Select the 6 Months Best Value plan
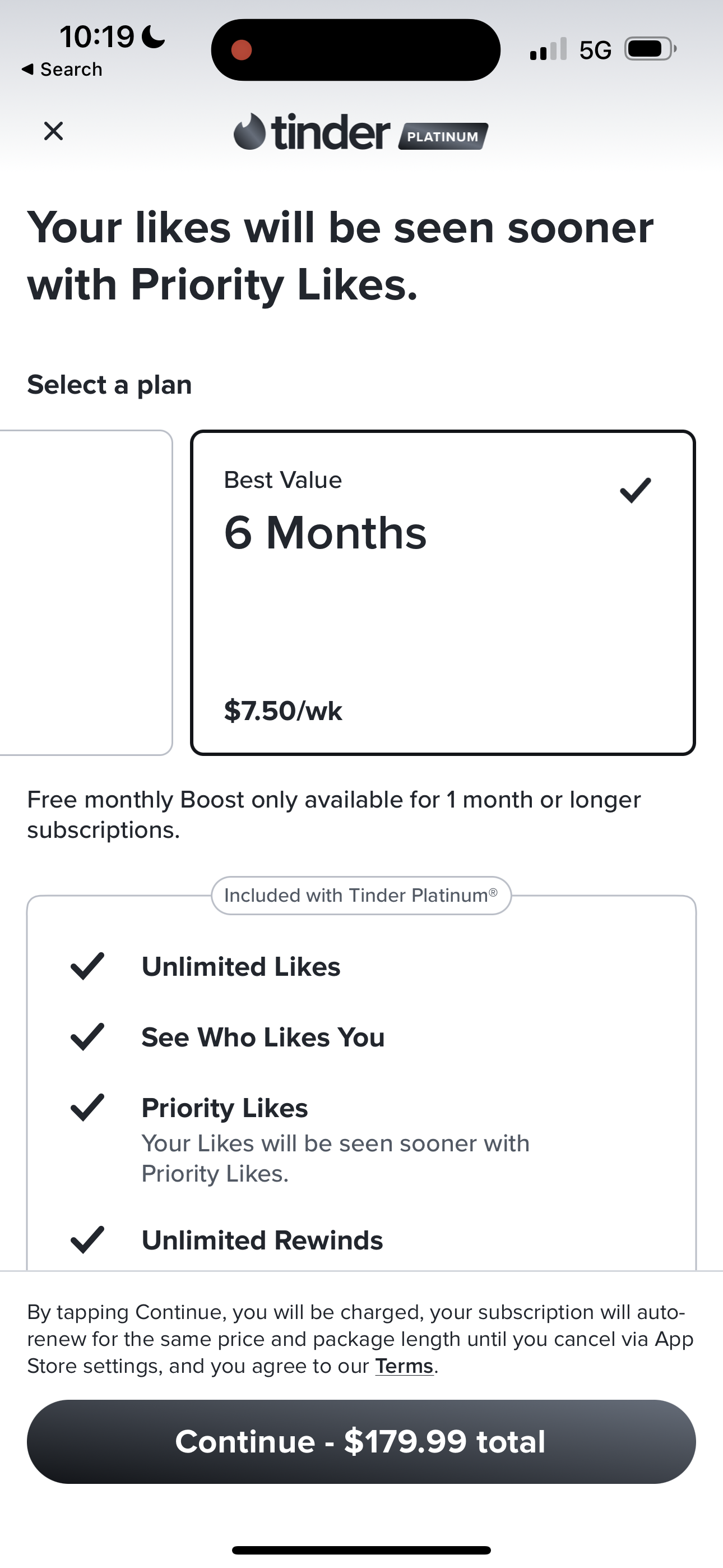The height and width of the screenshot is (1568, 723). (x=442, y=592)
